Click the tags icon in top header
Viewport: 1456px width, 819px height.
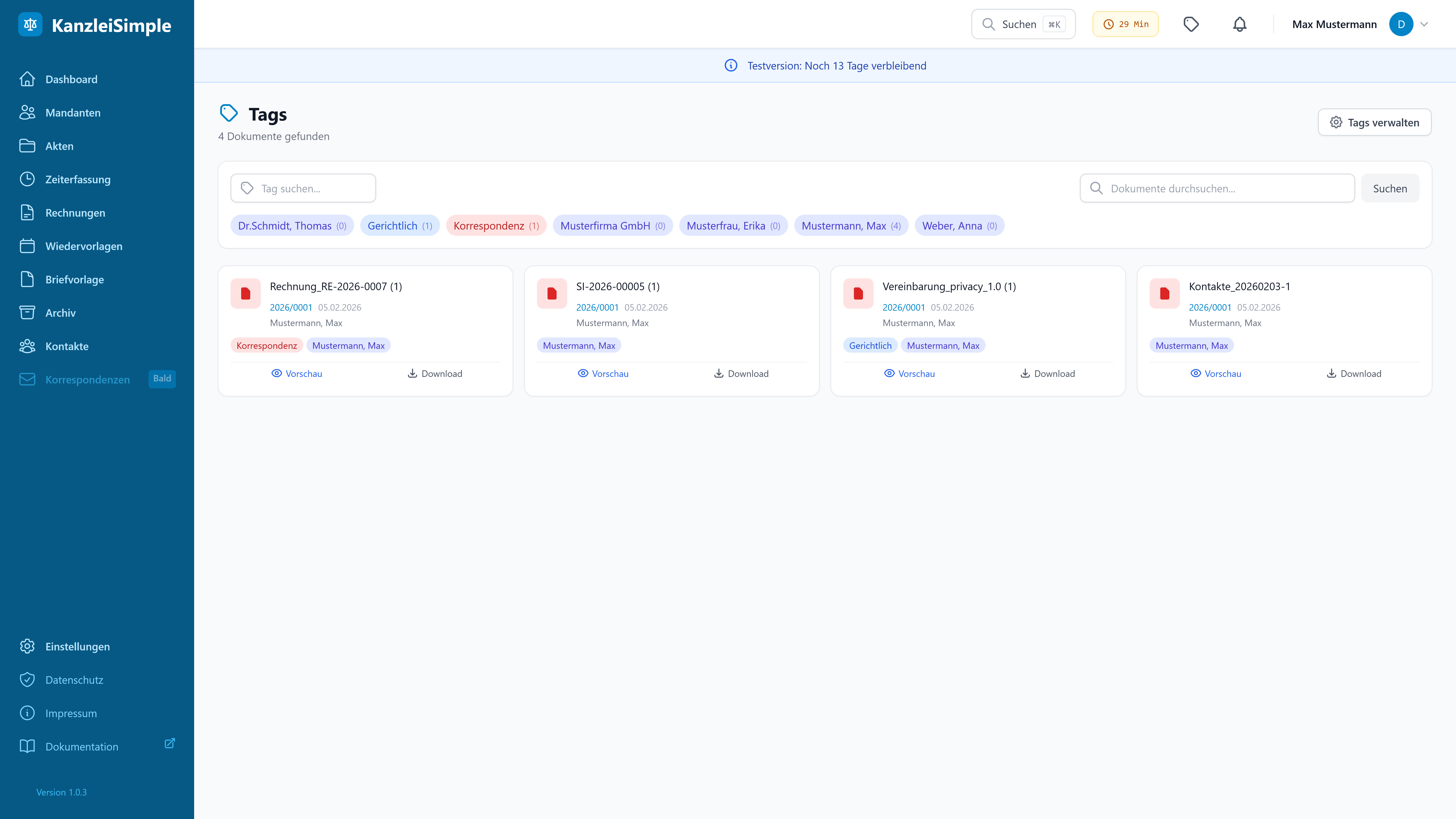[x=1191, y=24]
